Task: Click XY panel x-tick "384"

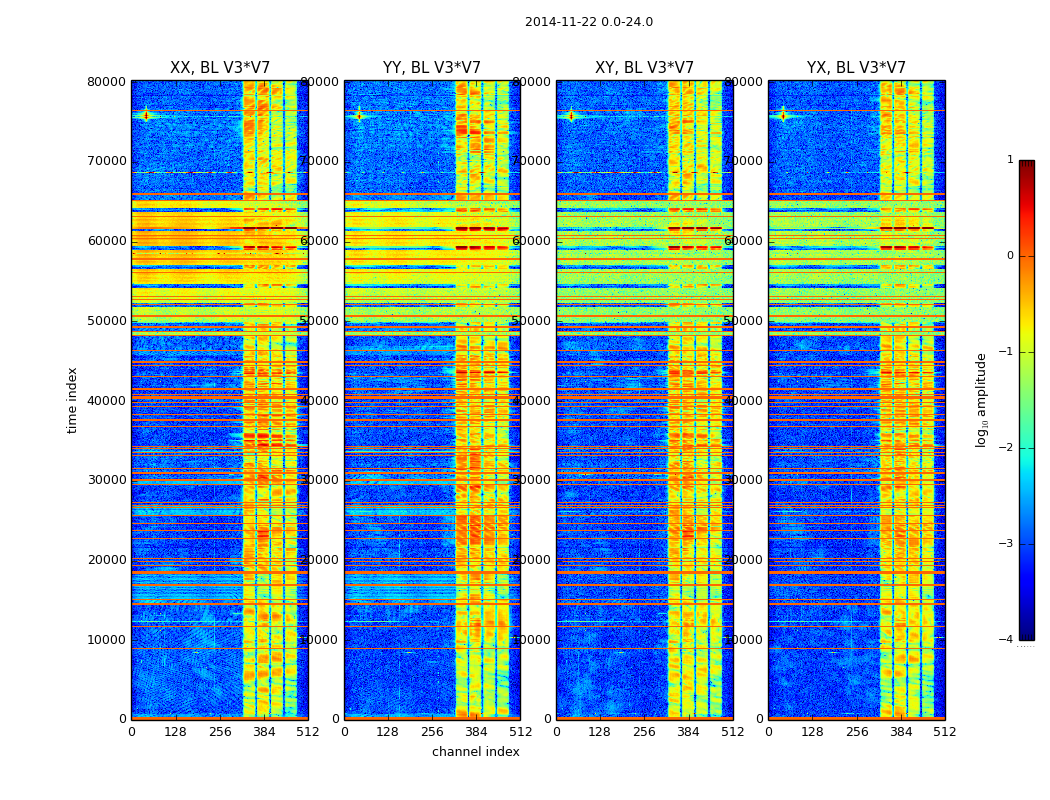Action: pyautogui.click(x=688, y=732)
